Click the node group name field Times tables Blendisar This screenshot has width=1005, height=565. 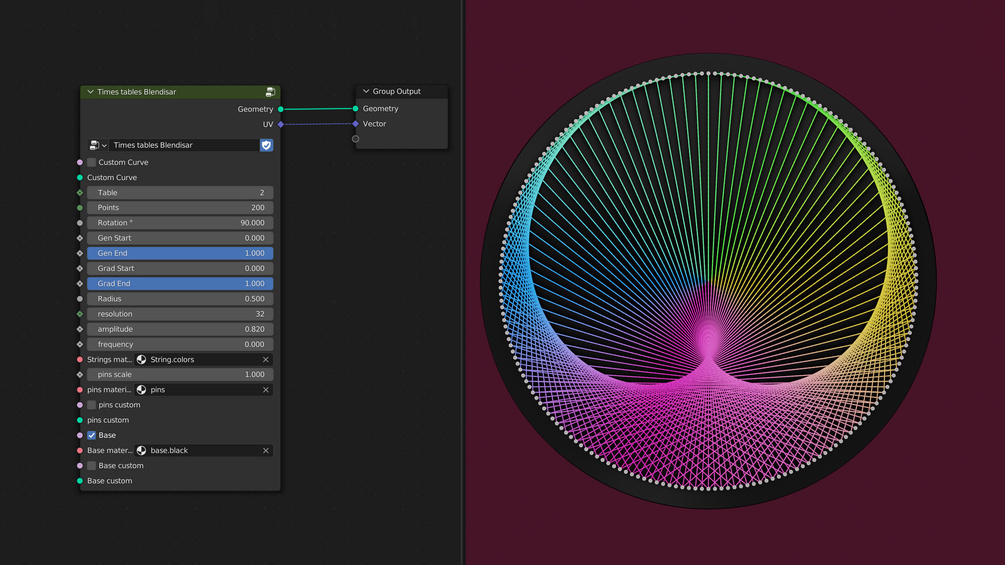click(184, 145)
